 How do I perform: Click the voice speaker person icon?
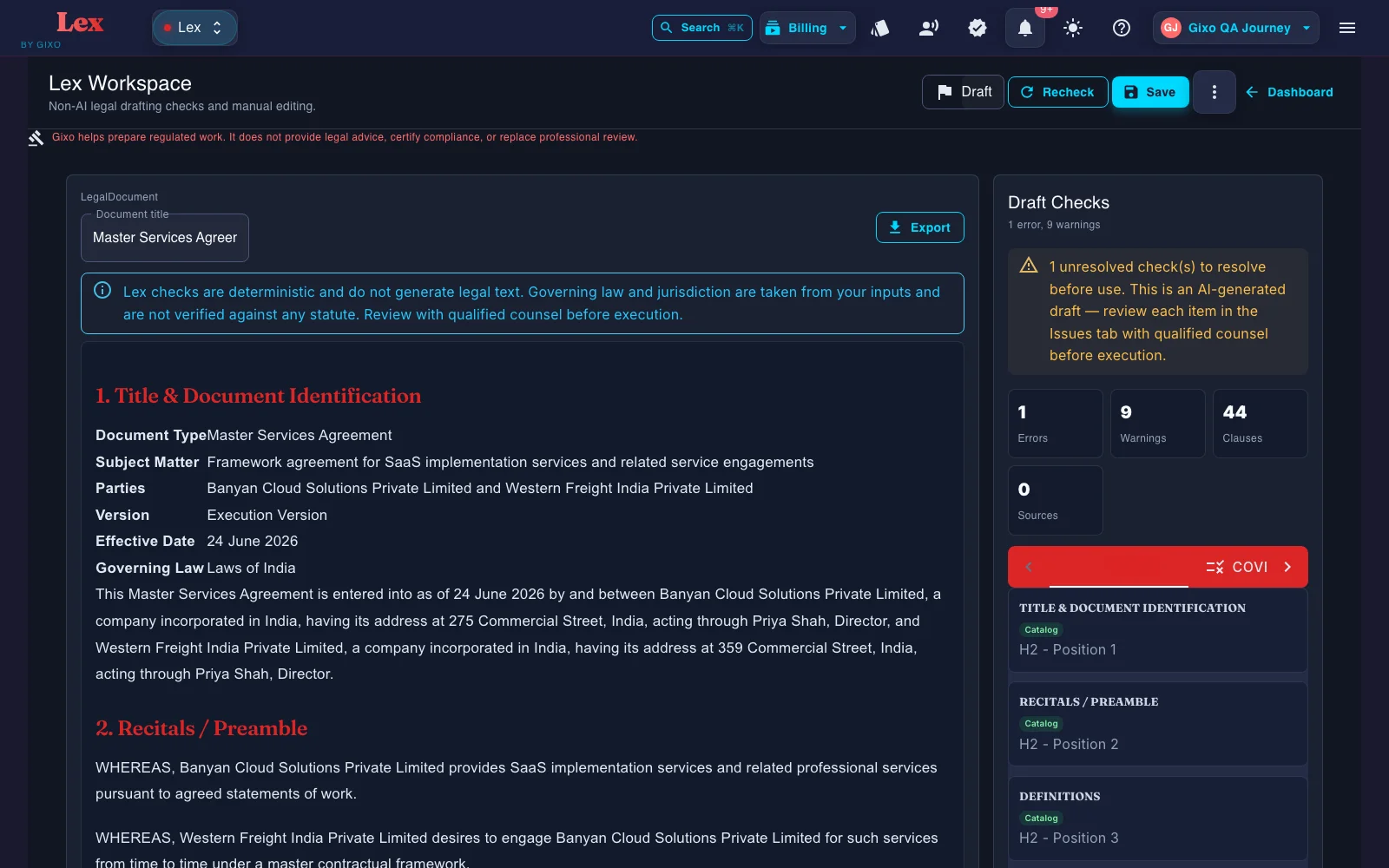point(929,28)
